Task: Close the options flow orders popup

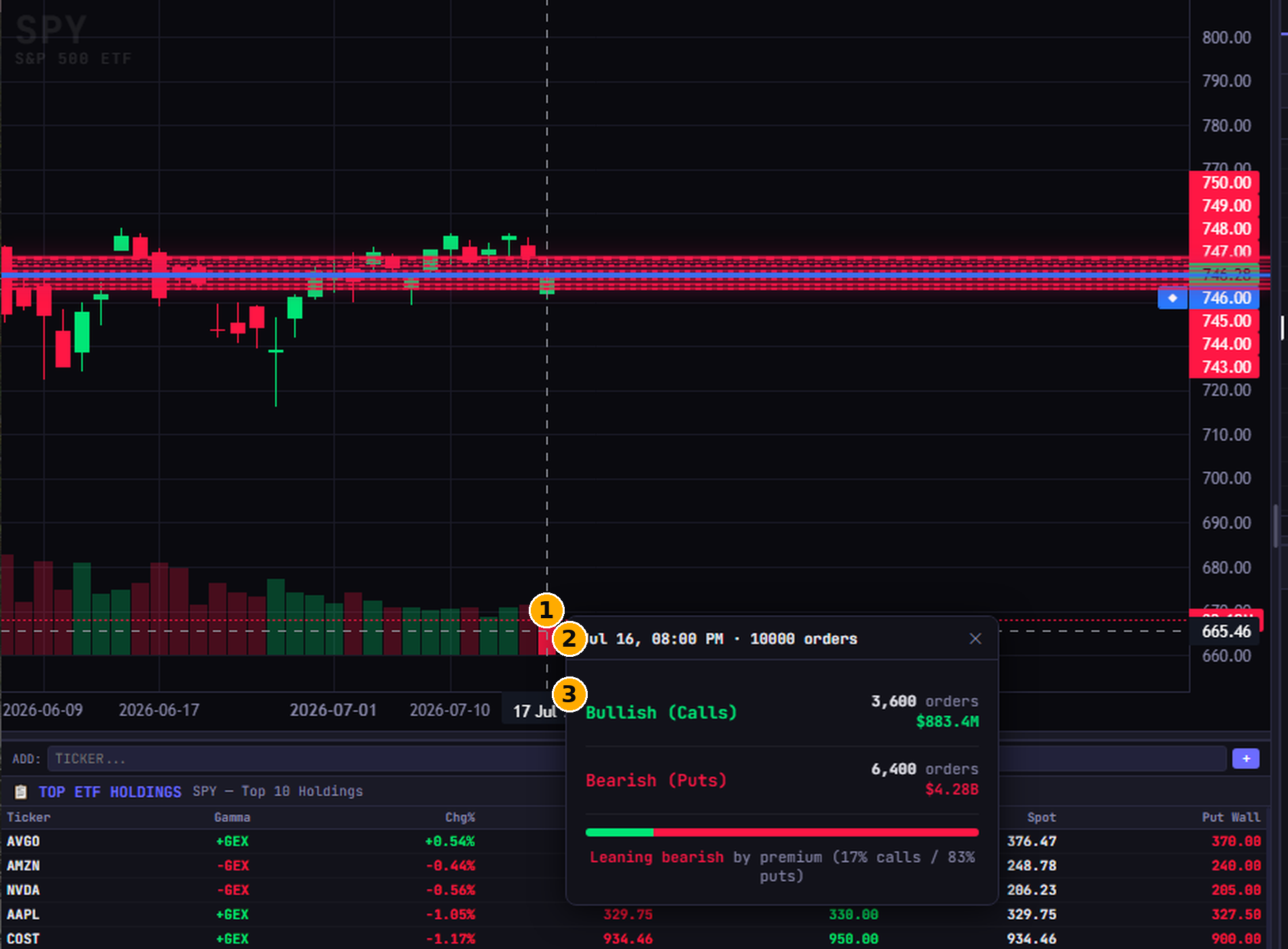Action: tap(975, 639)
